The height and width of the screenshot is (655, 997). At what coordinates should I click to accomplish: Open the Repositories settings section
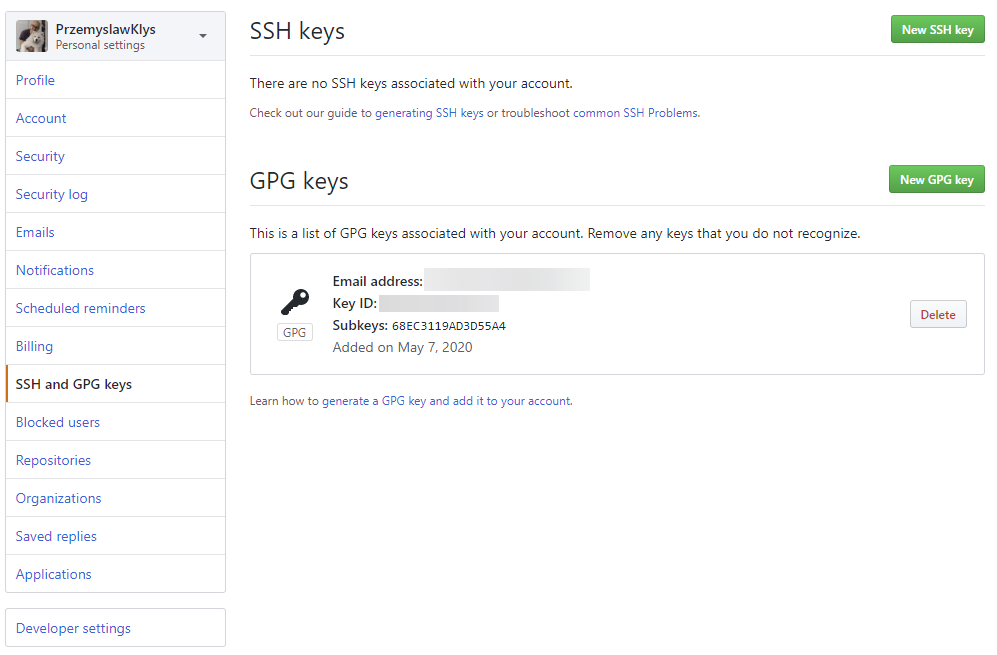click(52, 460)
